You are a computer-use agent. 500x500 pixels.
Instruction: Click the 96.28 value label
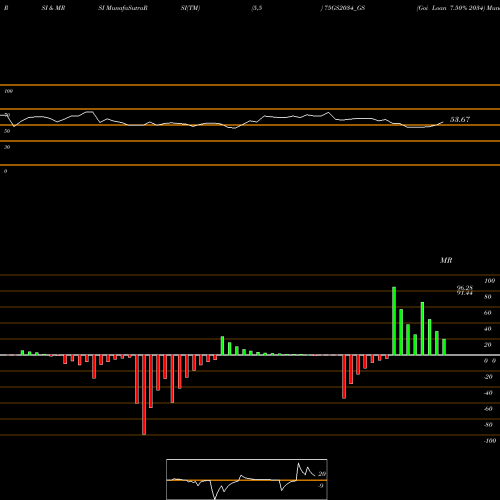point(465,288)
